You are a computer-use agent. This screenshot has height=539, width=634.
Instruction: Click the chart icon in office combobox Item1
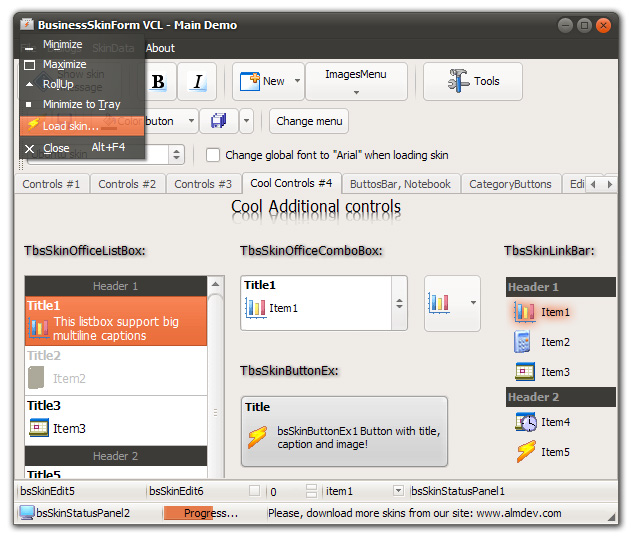[255, 308]
